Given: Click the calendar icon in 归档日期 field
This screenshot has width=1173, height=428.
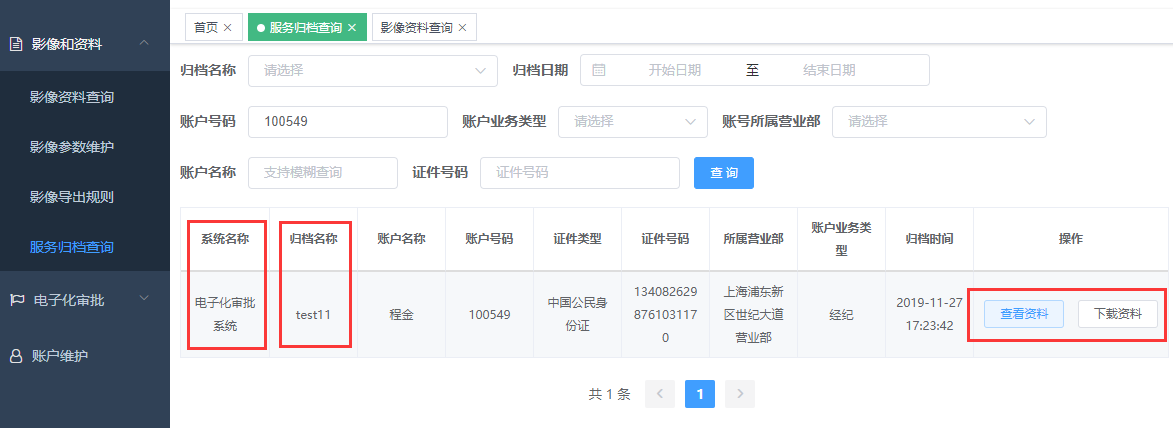Looking at the screenshot, I should [x=598, y=70].
